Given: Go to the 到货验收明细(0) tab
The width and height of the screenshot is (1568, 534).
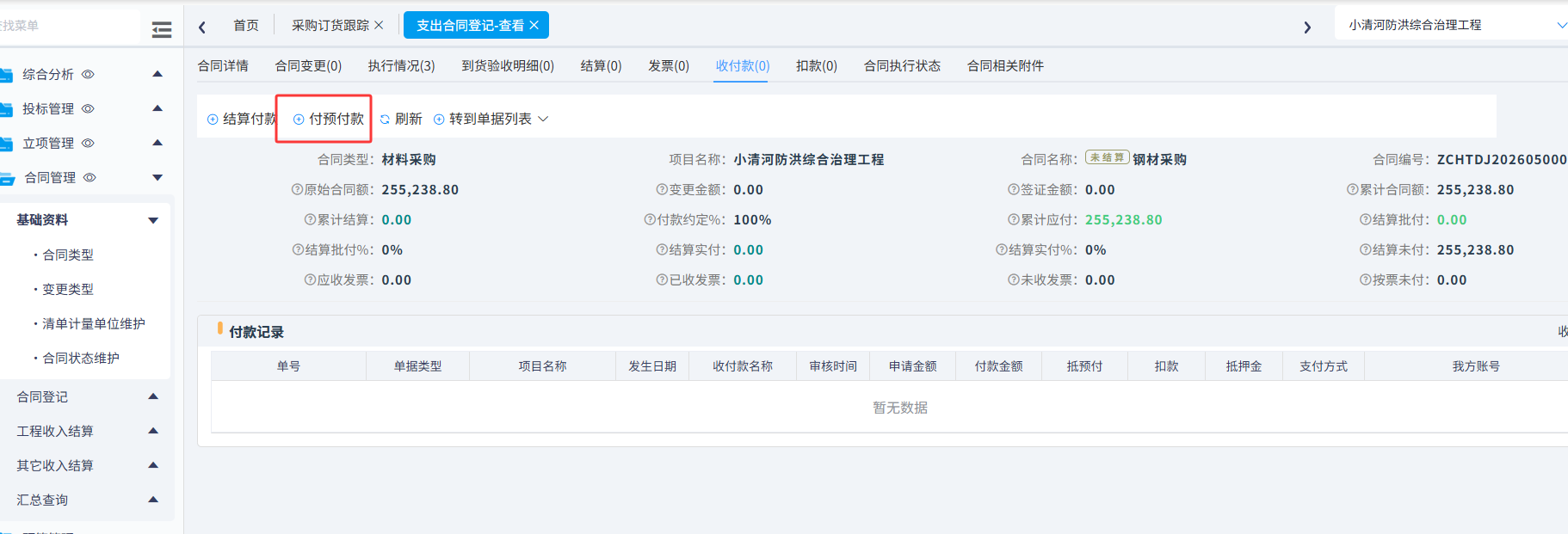Looking at the screenshot, I should pyautogui.click(x=508, y=66).
